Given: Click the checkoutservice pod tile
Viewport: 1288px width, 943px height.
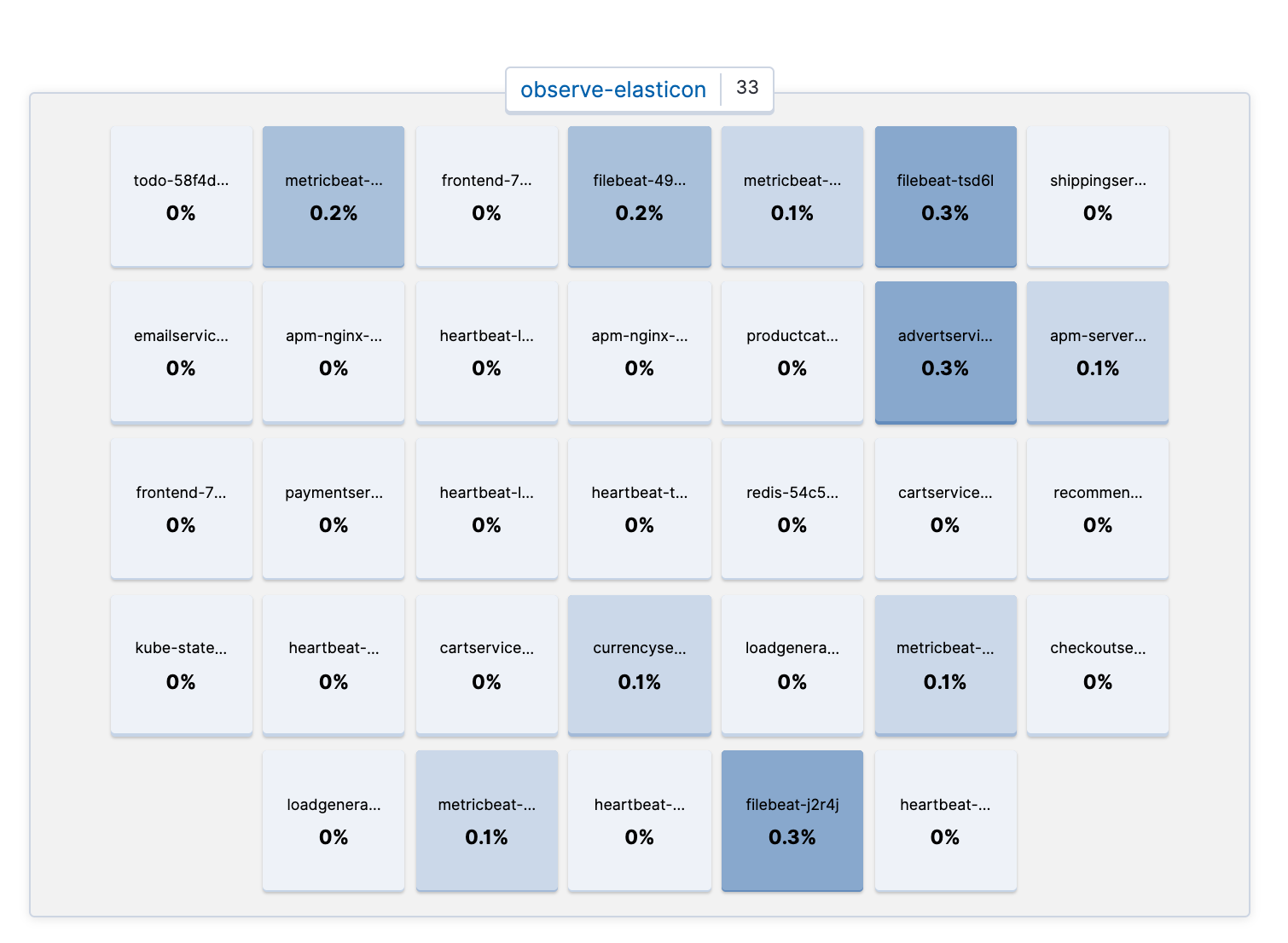Looking at the screenshot, I should [x=1098, y=664].
